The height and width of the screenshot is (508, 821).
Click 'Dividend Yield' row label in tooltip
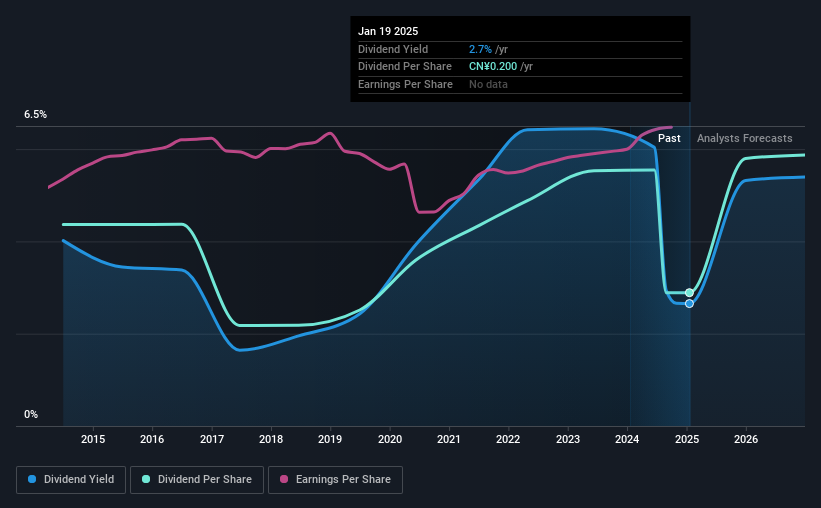393,49
